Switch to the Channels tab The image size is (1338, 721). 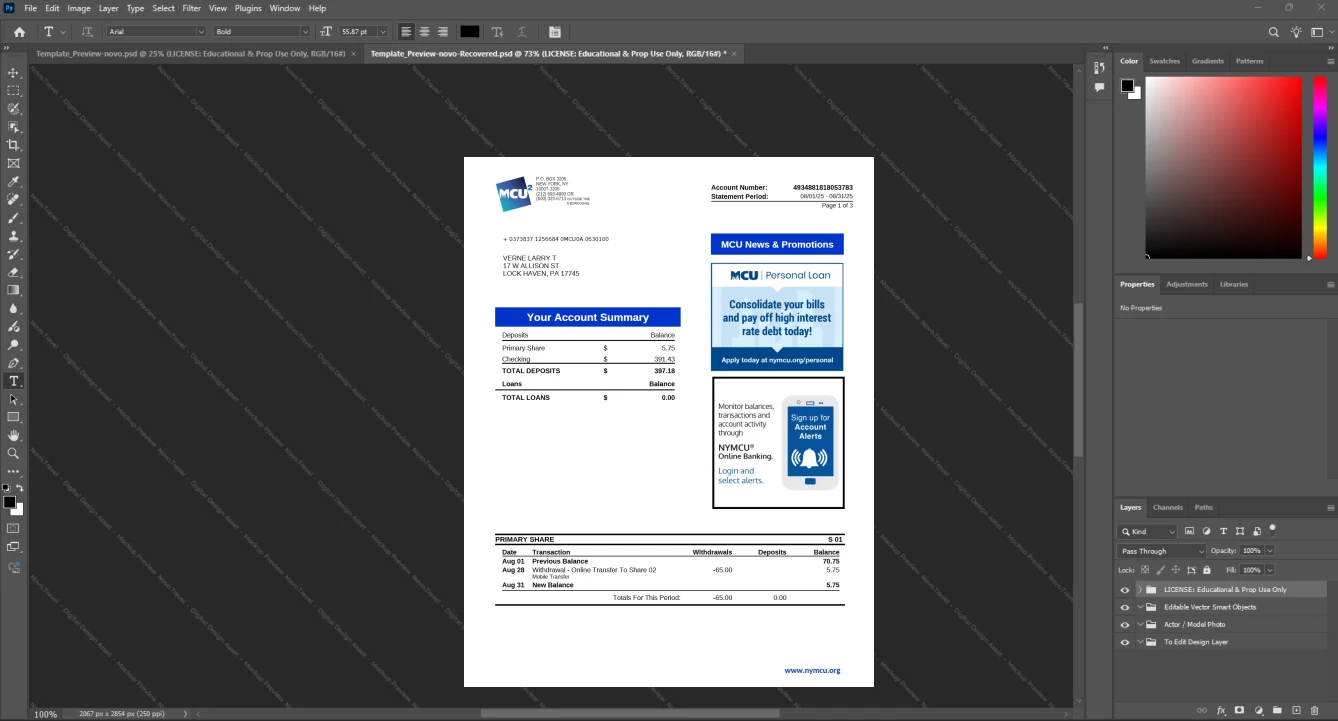[1167, 507]
